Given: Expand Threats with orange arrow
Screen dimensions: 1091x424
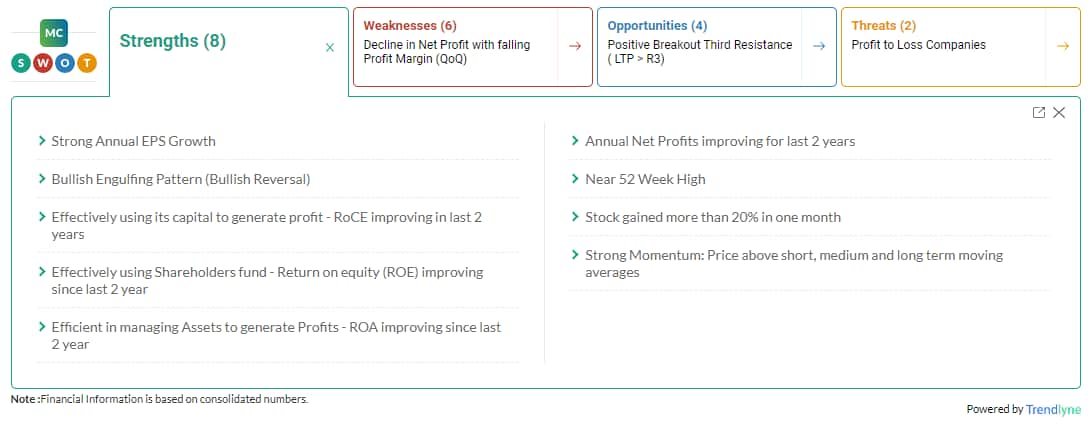Looking at the screenshot, I should [1062, 46].
